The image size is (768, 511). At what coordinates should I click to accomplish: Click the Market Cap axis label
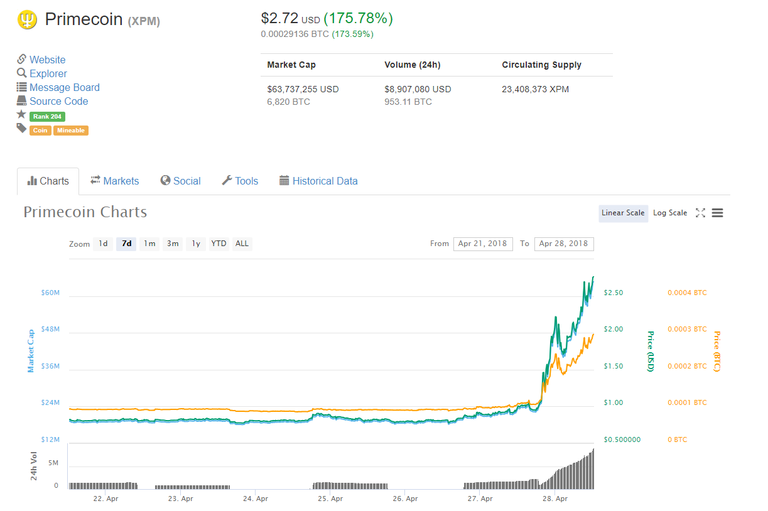tap(30, 351)
